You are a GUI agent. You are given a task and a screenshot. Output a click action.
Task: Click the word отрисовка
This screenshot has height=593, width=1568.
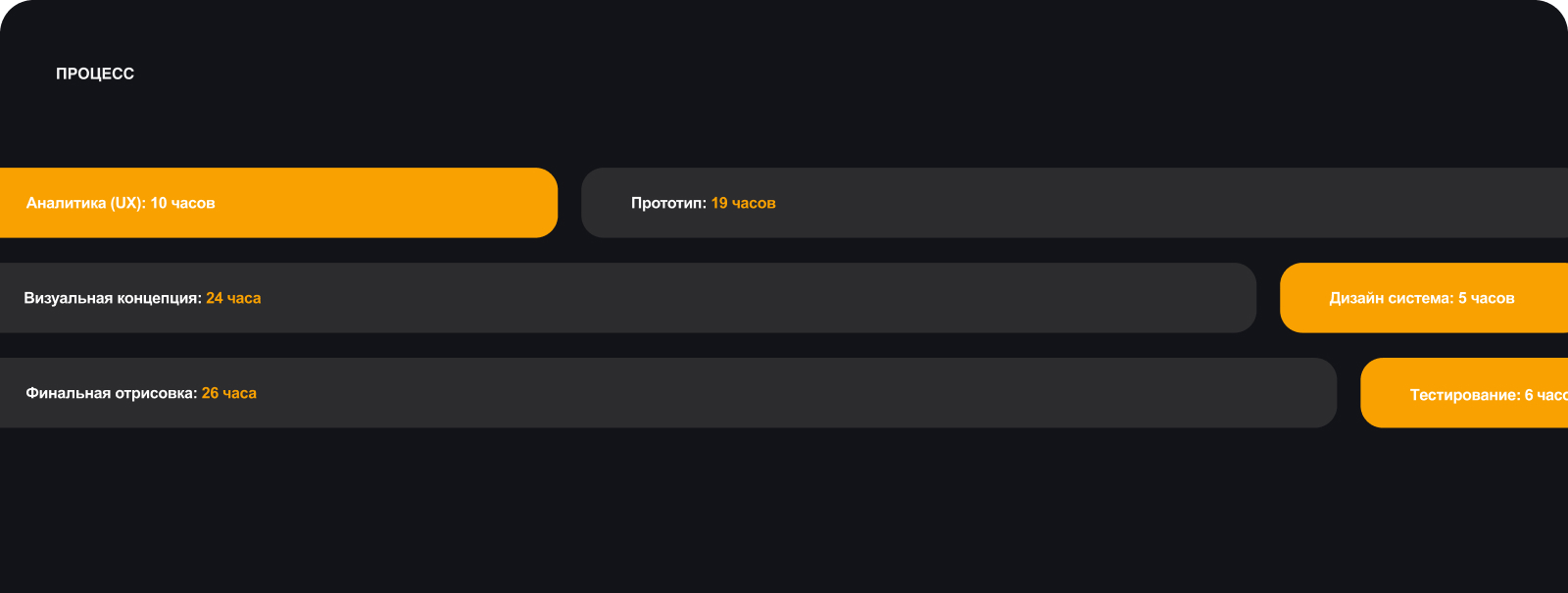click(x=155, y=393)
